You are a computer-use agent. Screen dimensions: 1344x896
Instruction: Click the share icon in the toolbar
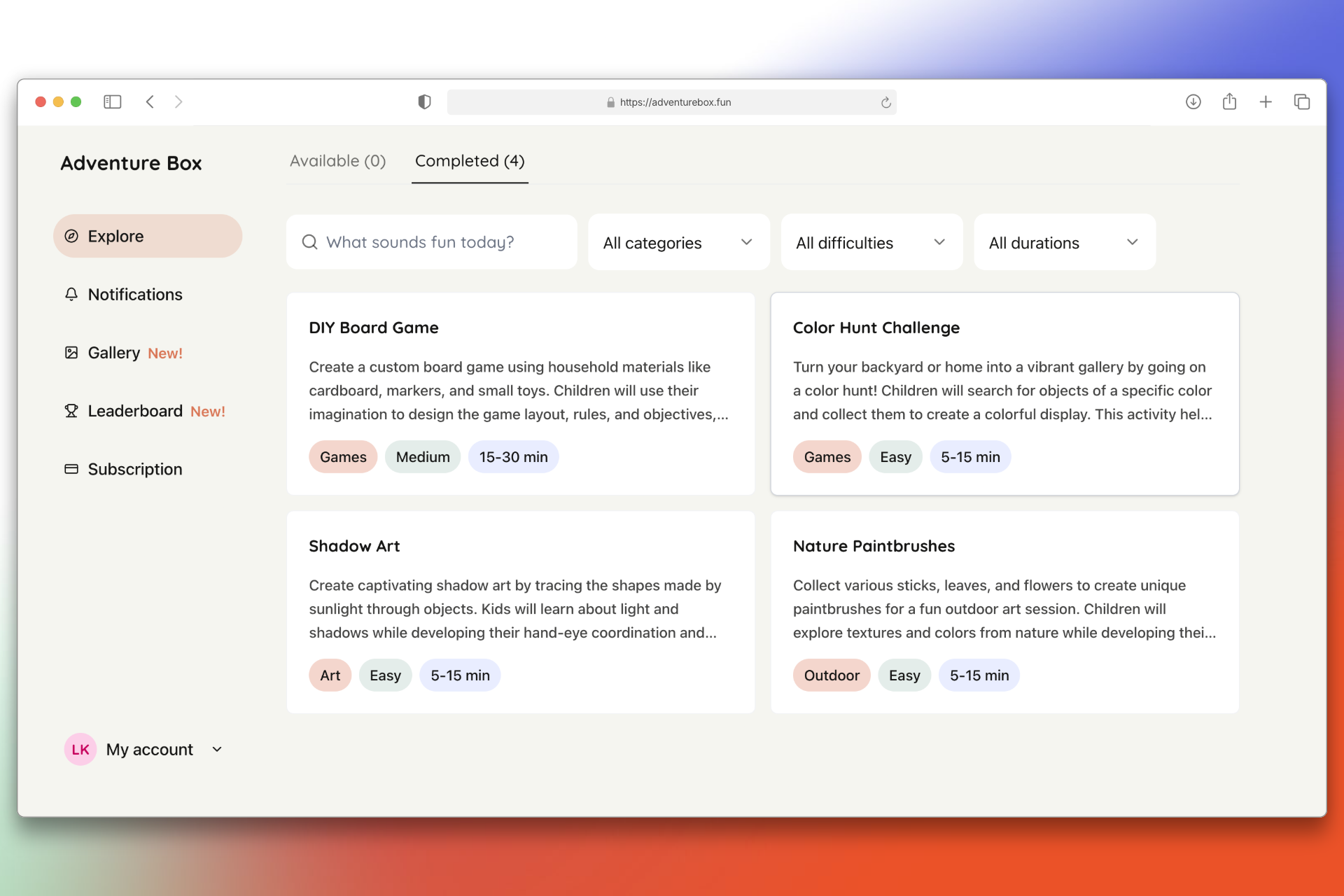tap(1230, 101)
